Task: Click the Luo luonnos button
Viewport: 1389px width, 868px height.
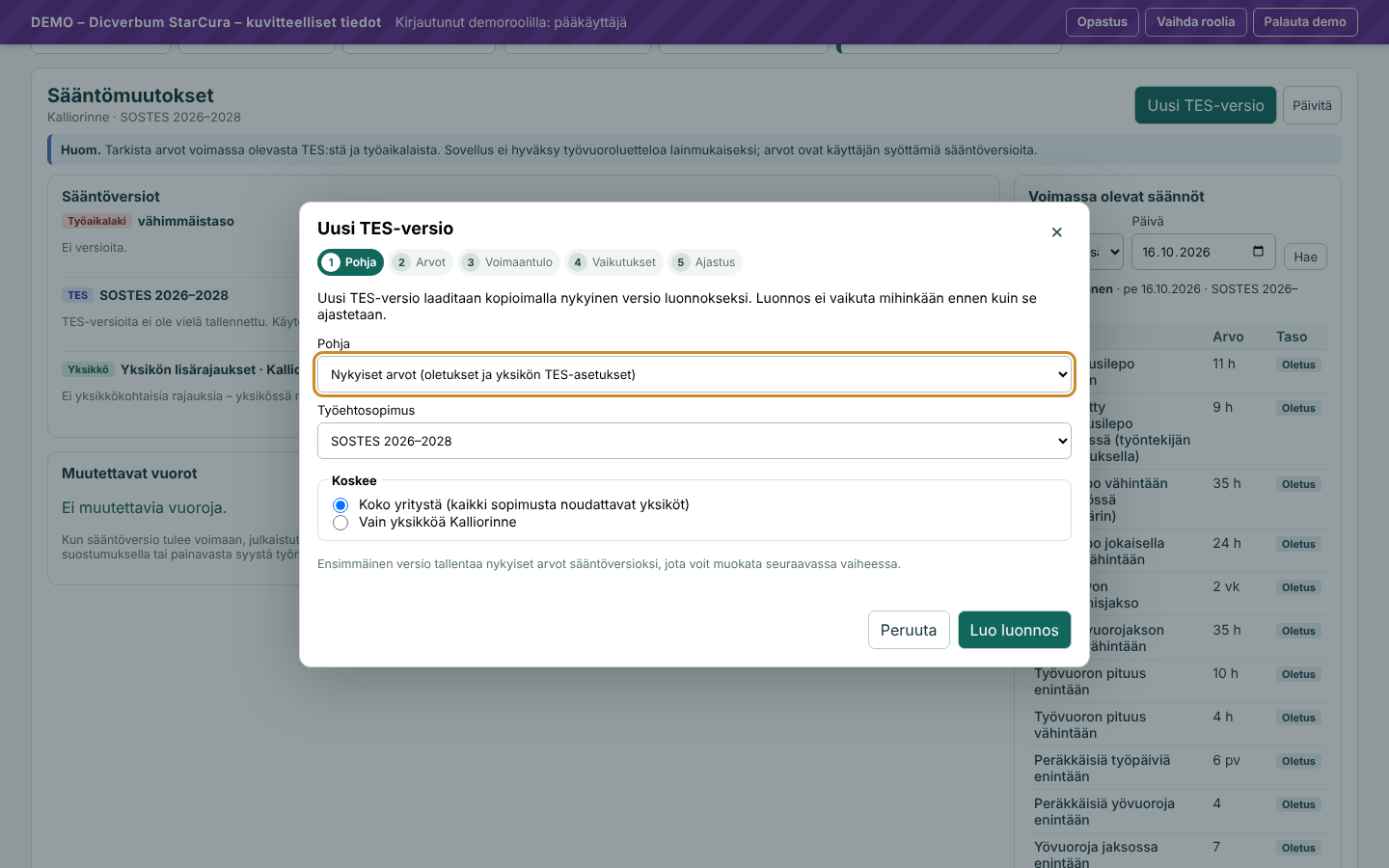Action: (1015, 630)
